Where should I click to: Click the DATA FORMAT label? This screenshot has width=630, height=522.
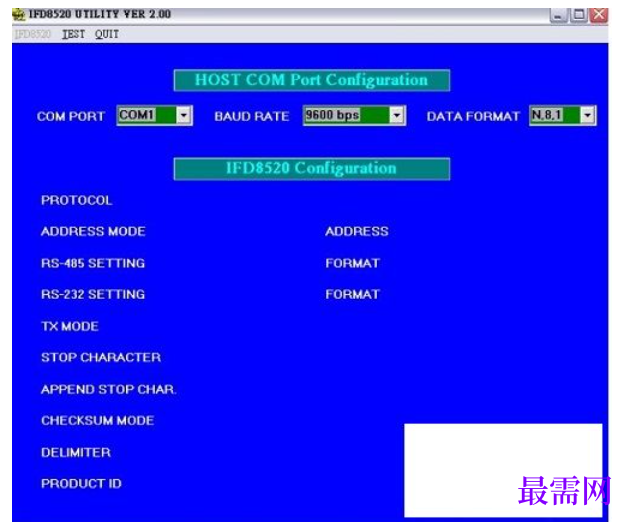click(x=473, y=117)
